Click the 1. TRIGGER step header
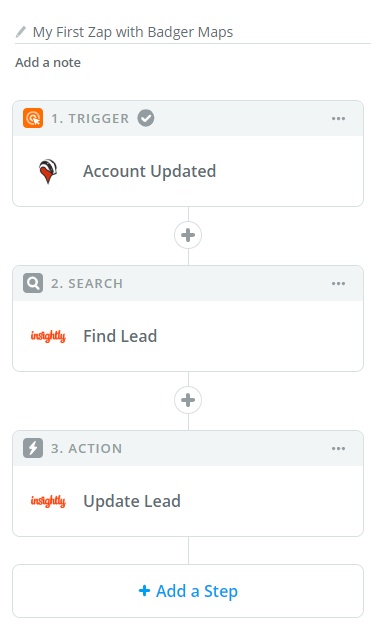388x644 pixels. 188,118
